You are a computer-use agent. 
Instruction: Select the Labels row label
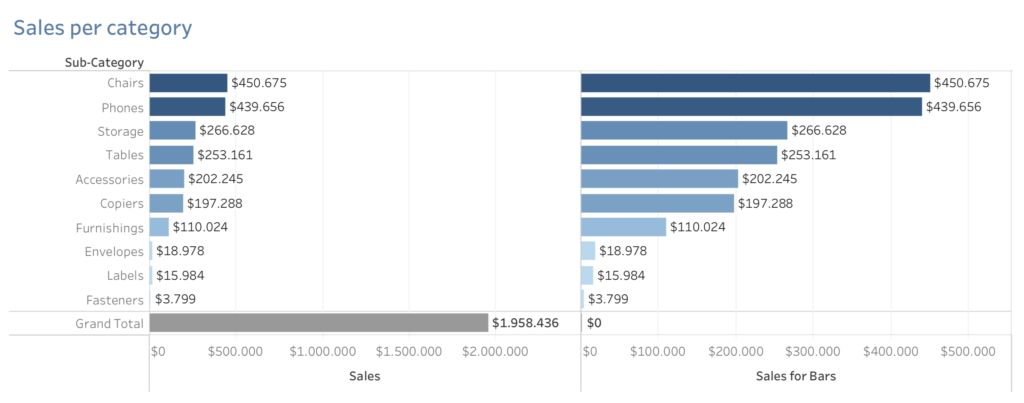click(x=125, y=275)
